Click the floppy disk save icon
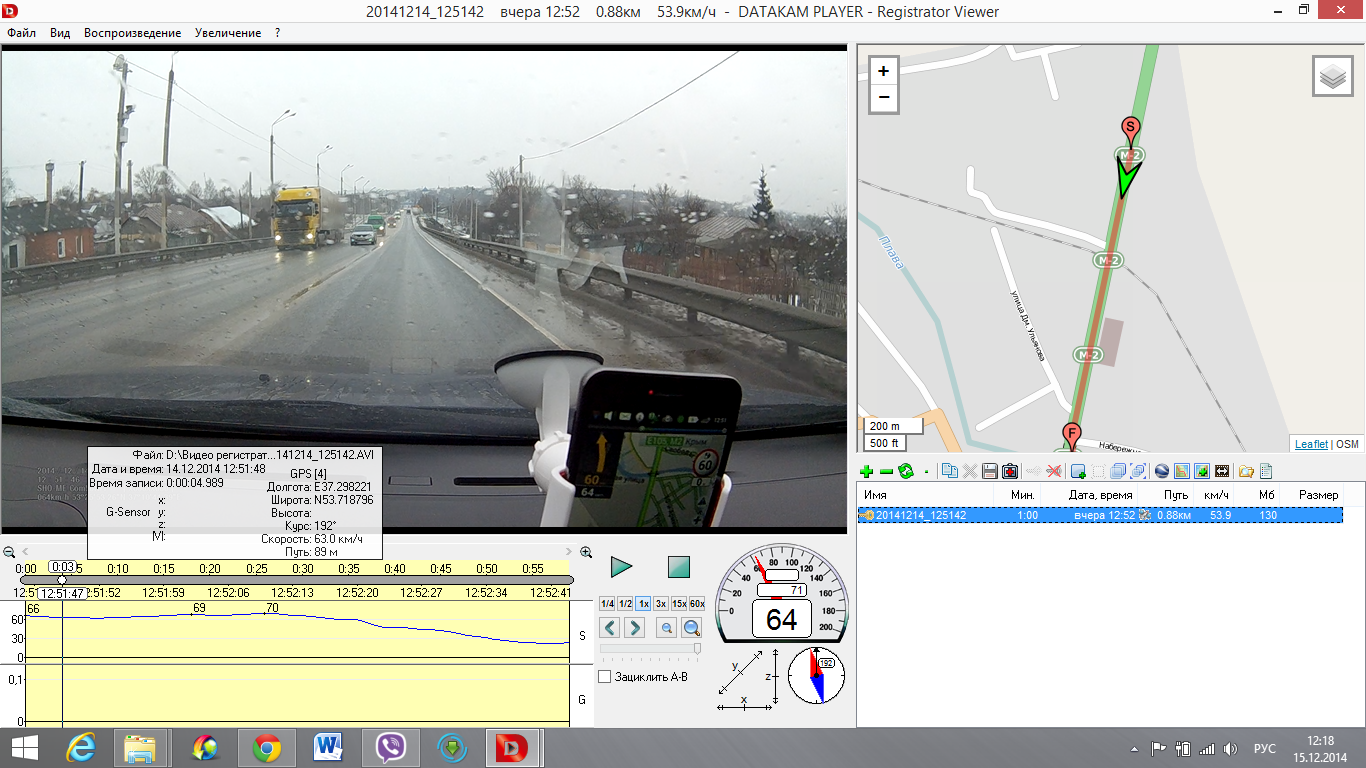The width and height of the screenshot is (1366, 768). click(x=990, y=471)
